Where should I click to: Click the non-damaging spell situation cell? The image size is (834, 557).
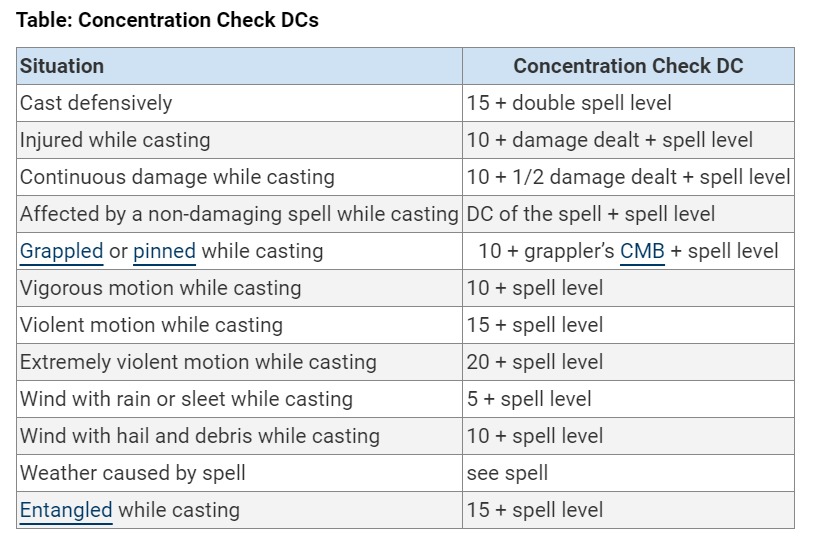pos(239,214)
